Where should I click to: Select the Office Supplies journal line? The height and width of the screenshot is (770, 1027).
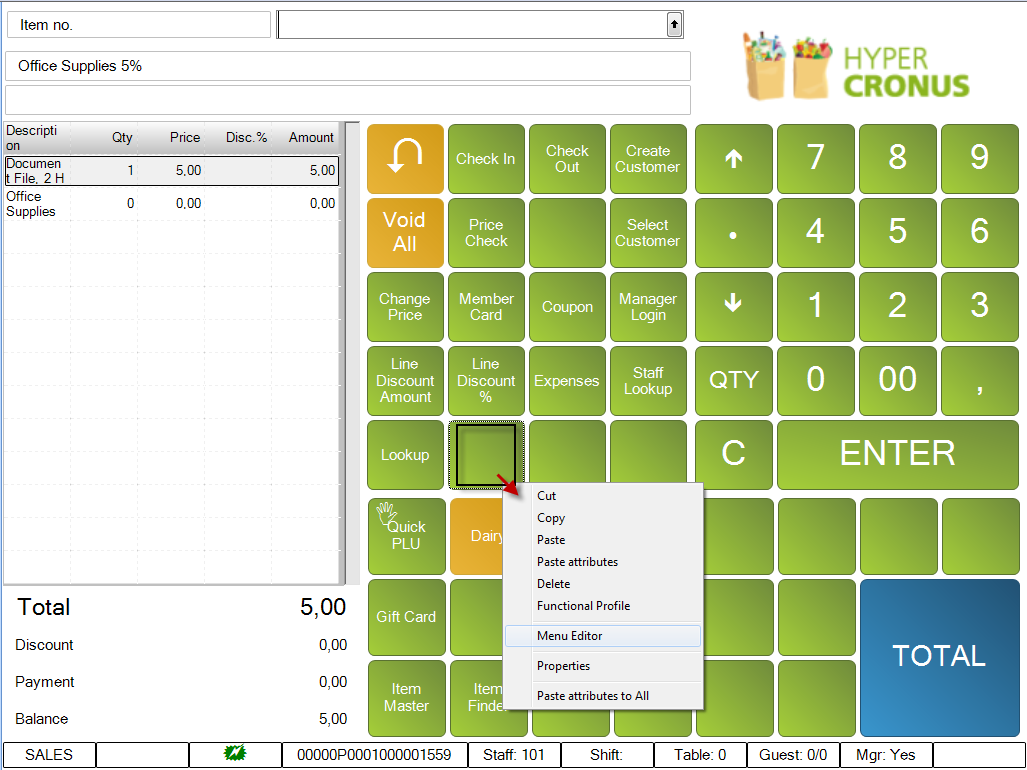tap(172, 204)
